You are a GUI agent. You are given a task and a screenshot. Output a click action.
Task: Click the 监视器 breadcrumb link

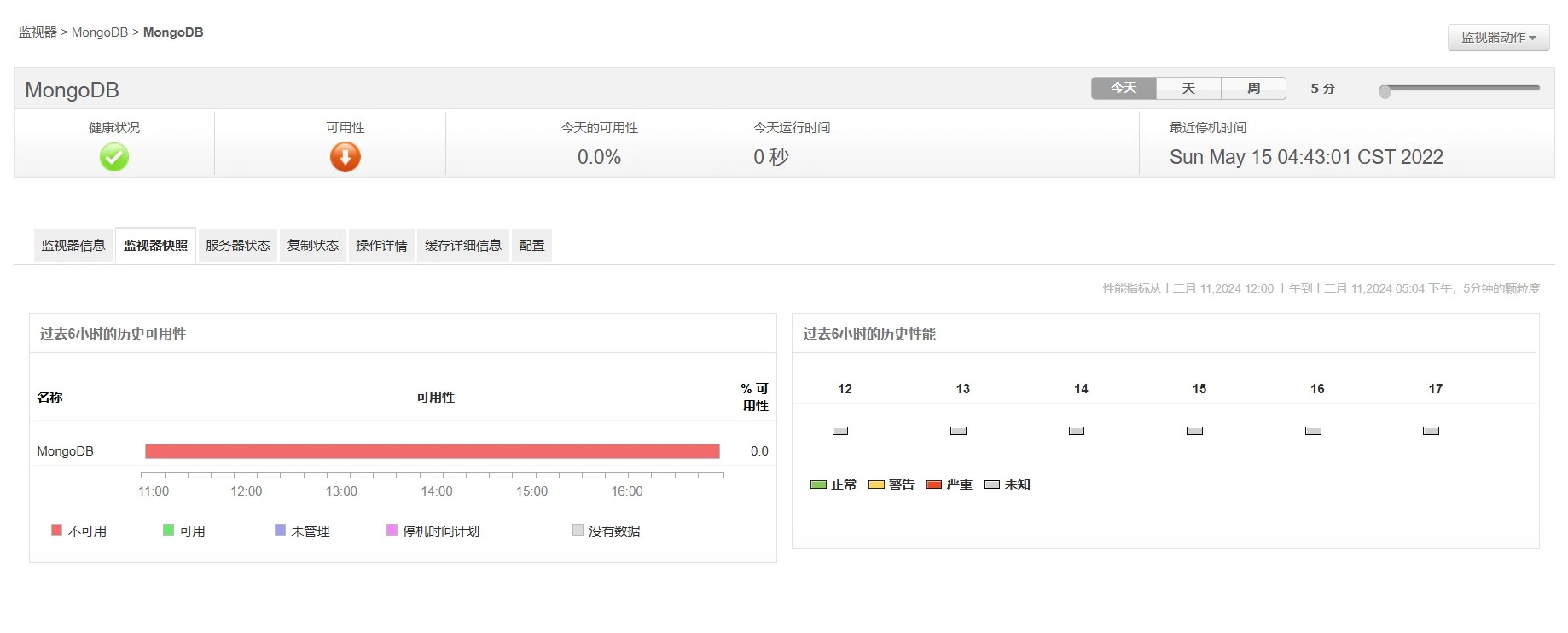[x=38, y=32]
